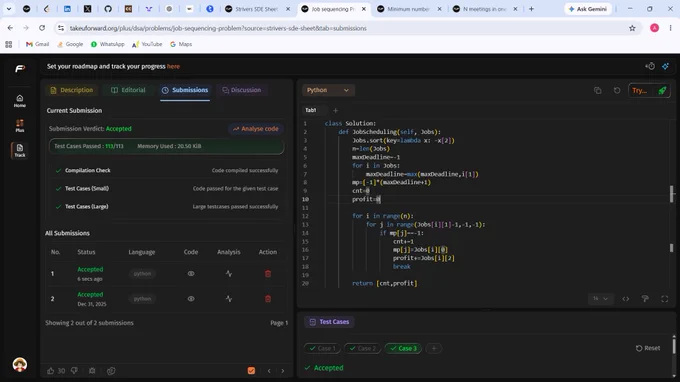Click the Analyse code button
The width and height of the screenshot is (680, 382).
(256, 129)
